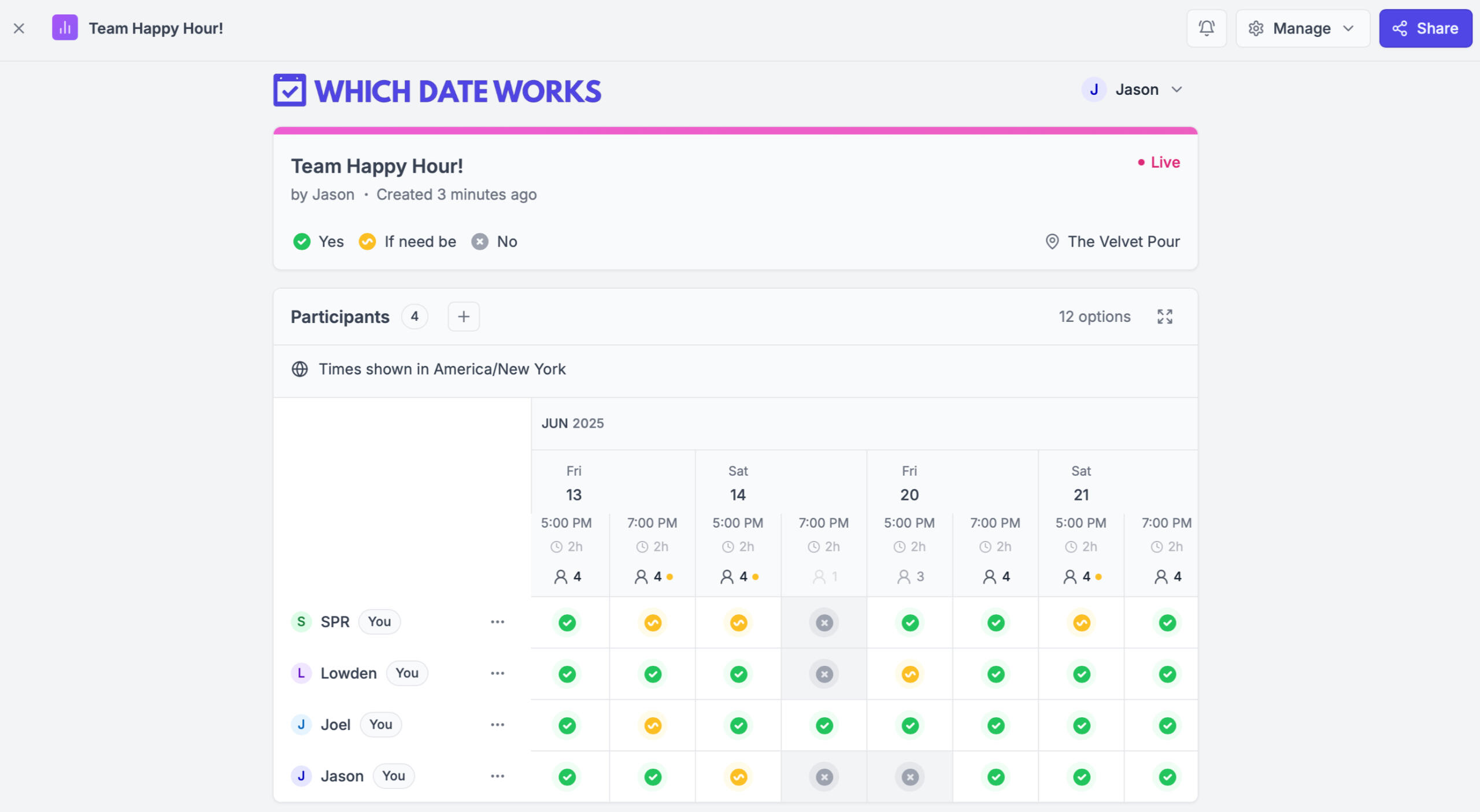Click the globe timezone icon

click(299, 369)
